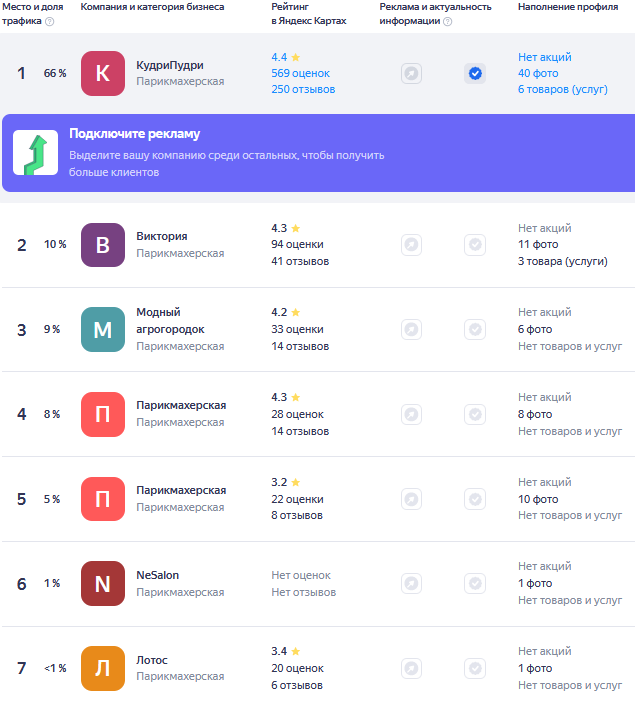The width and height of the screenshot is (635, 702).
Task: Click the '8 фото' text
Action: click(x=535, y=415)
